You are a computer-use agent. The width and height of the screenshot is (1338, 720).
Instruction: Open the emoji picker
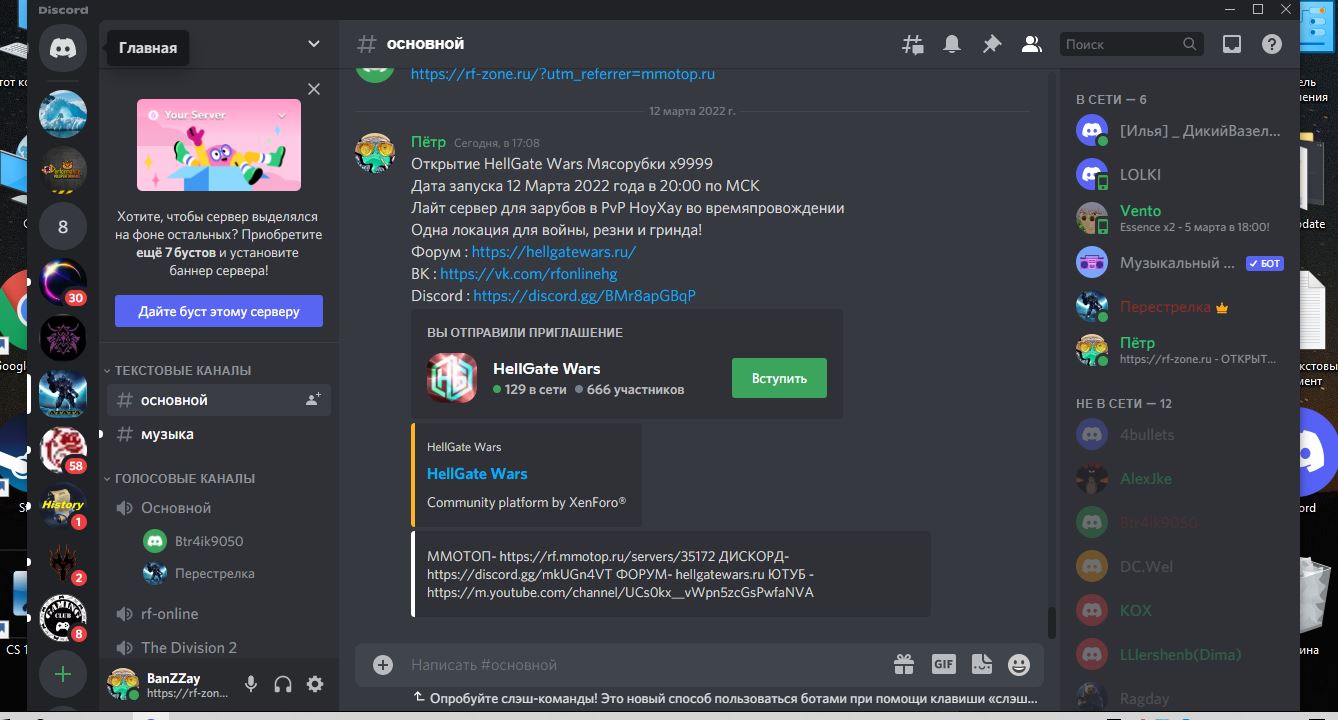click(x=1019, y=664)
